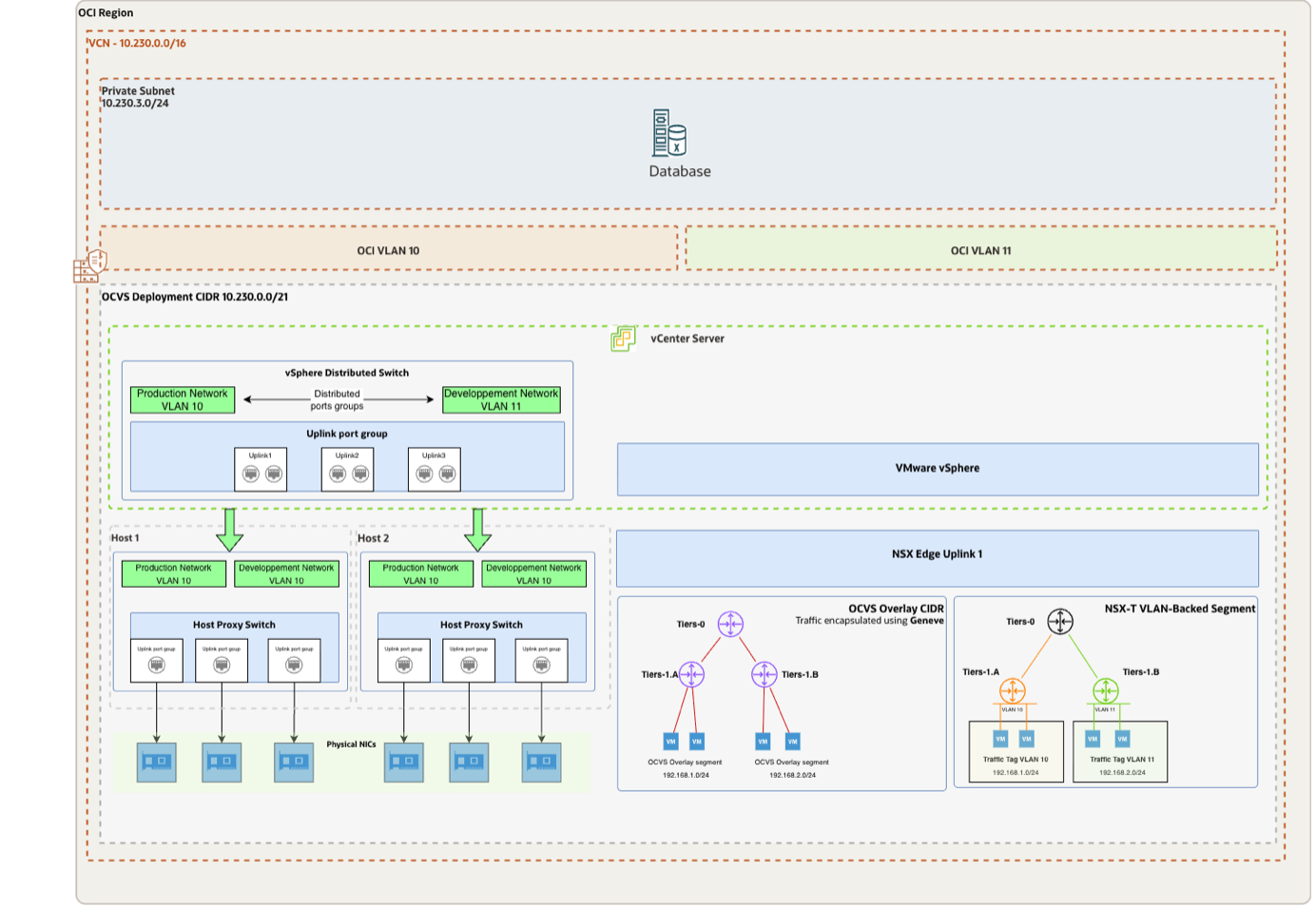Click the Database server icon
The width and height of the screenshot is (1316, 909).
tap(669, 133)
